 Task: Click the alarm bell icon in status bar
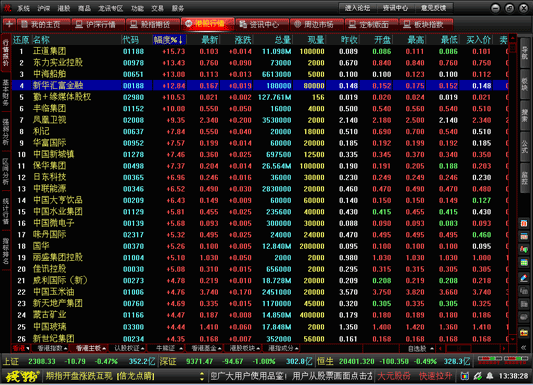pyautogui.click(x=489, y=376)
